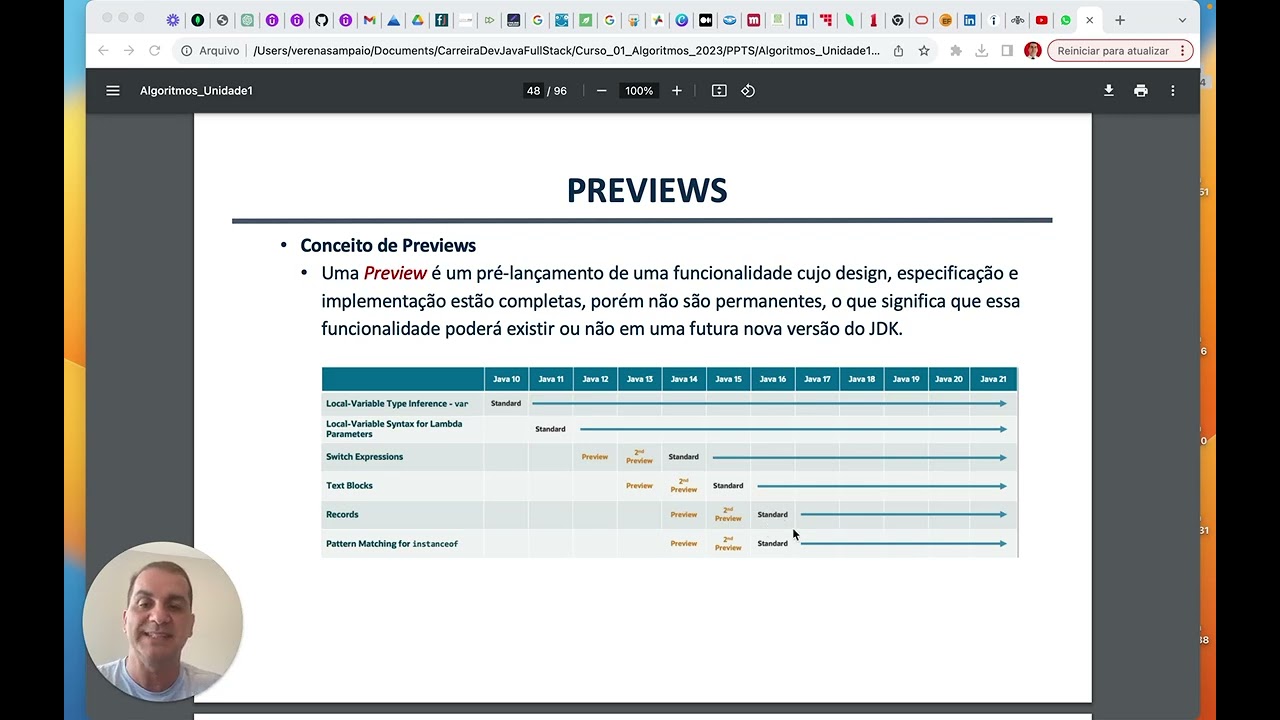Zoom in the PDF with plus button
Viewport: 1280px width, 720px height.
click(677, 91)
